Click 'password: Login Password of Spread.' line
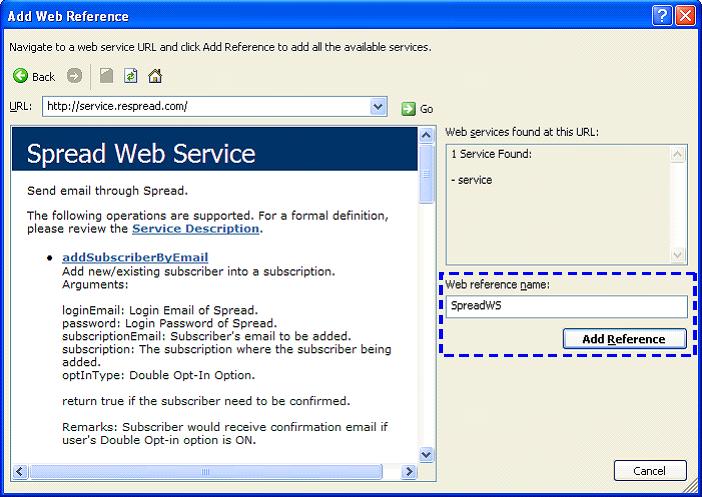Image resolution: width=702 pixels, height=497 pixels. tap(170, 323)
